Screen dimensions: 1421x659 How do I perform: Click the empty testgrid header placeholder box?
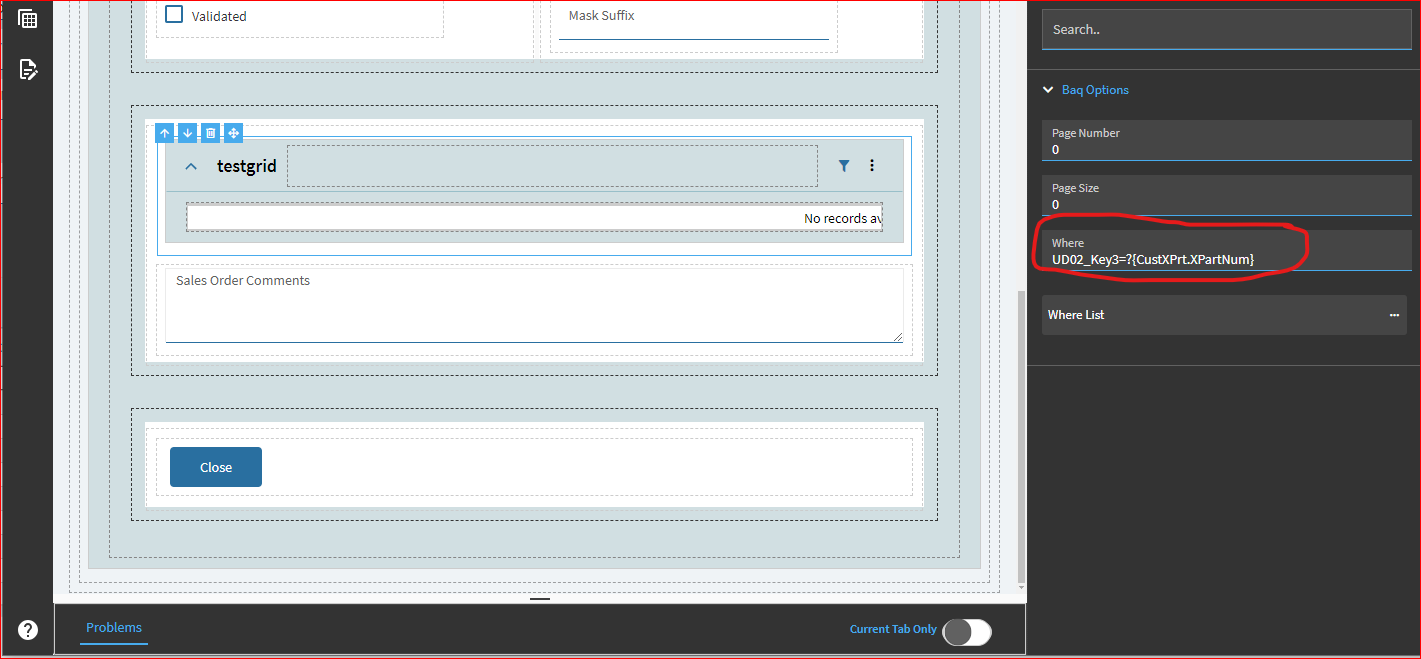(552, 166)
